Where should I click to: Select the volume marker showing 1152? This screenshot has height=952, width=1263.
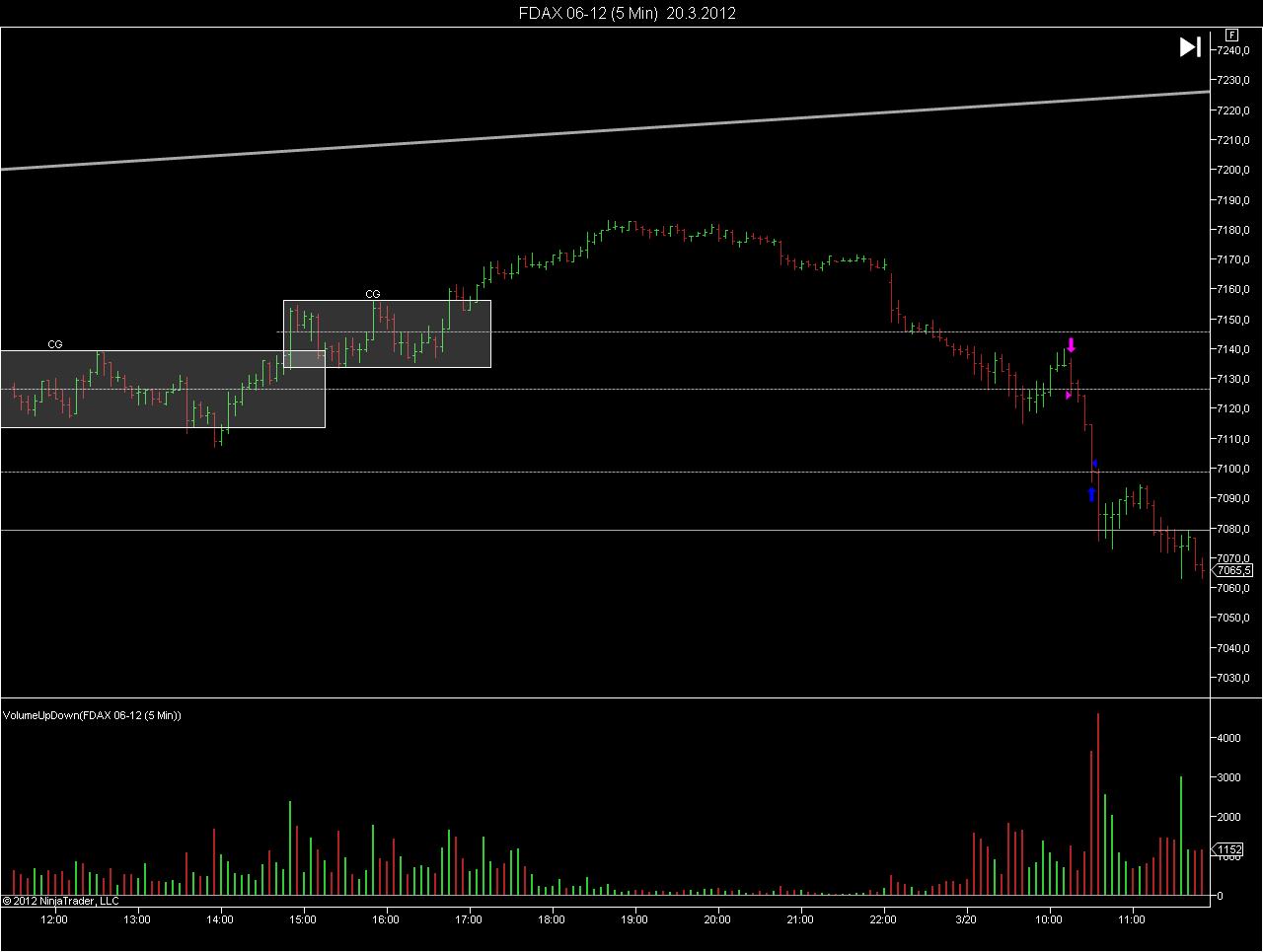1228,849
